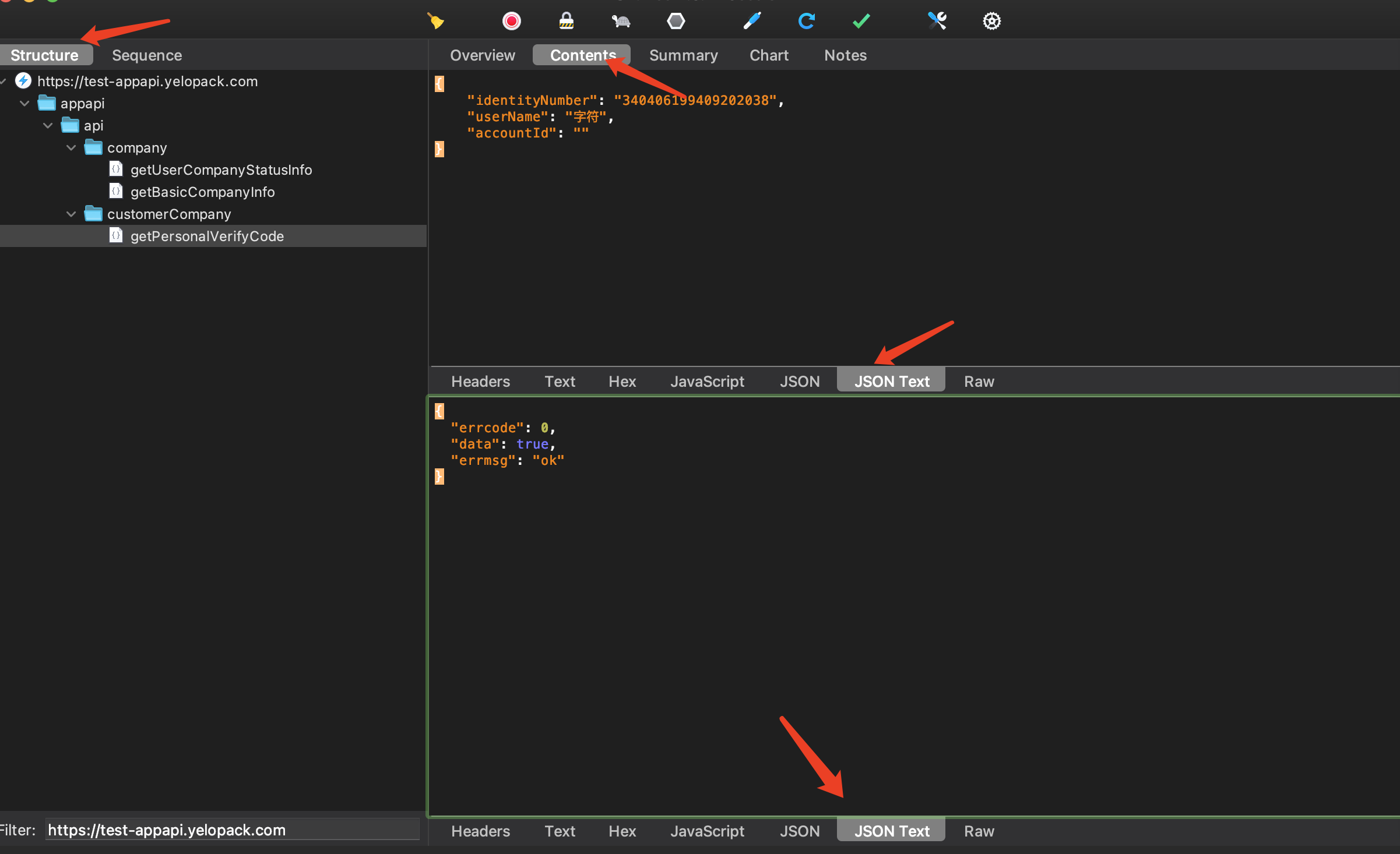Viewport: 1400px width, 854px height.
Task: Click the blue repeat request icon
Action: 807,21
